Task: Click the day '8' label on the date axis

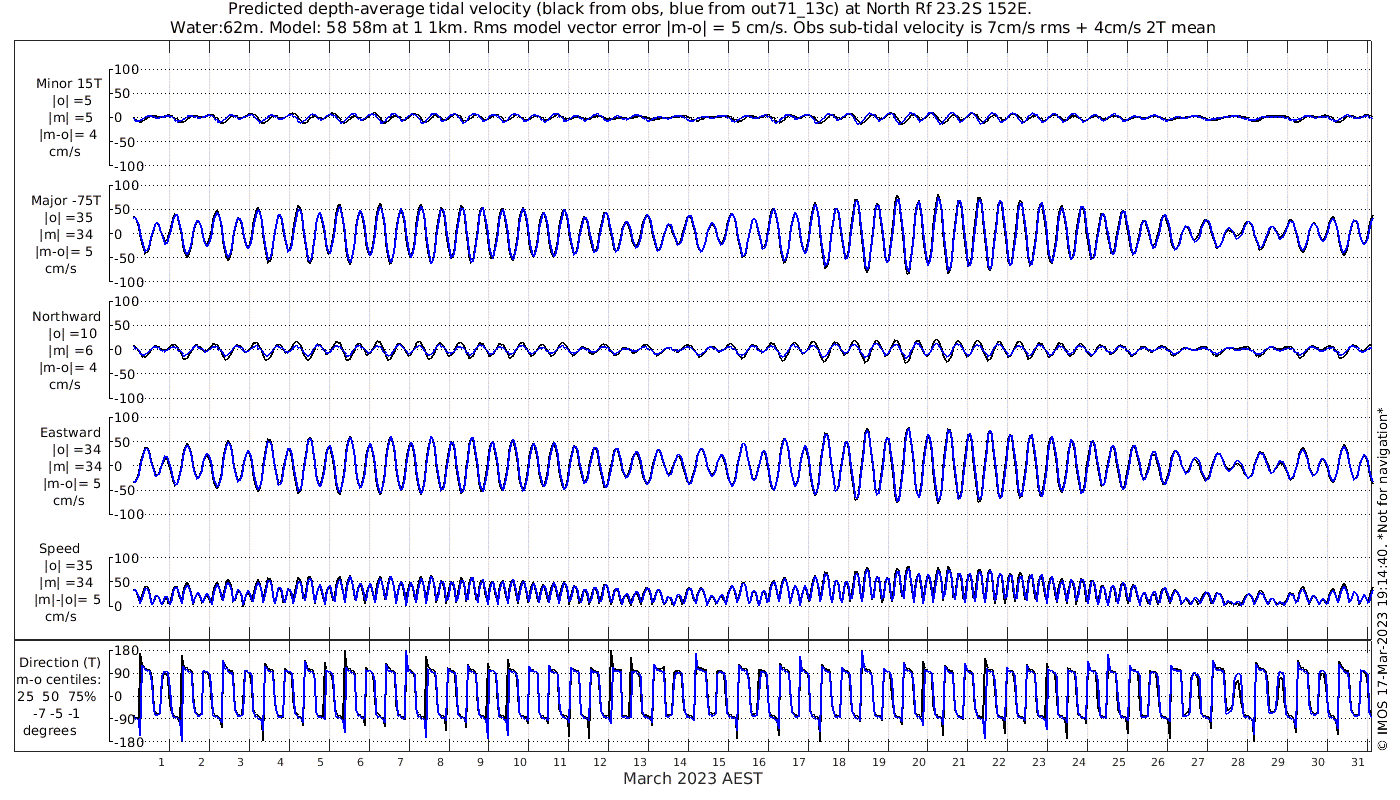Action: click(440, 762)
